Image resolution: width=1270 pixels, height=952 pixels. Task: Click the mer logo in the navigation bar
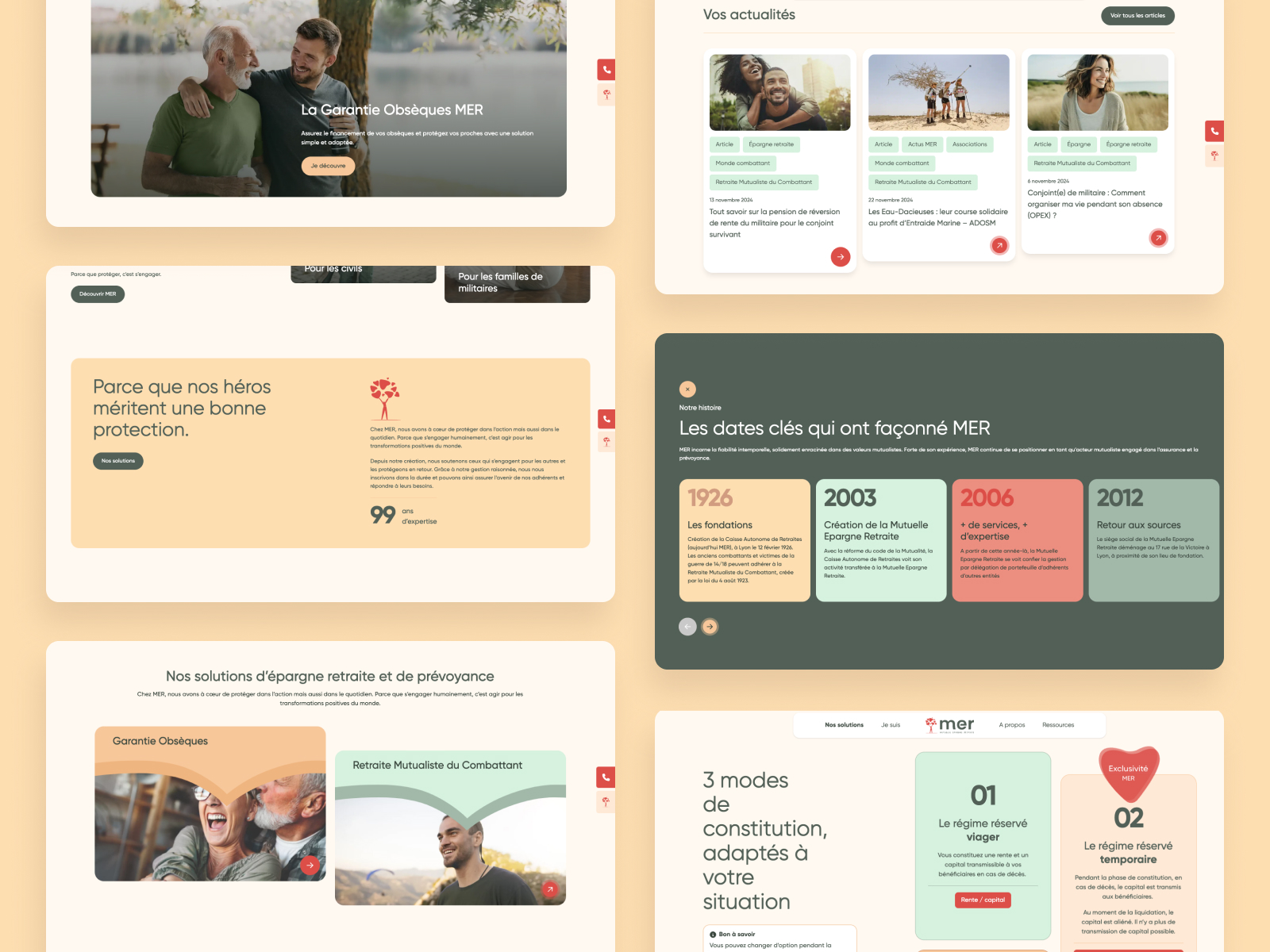949,725
